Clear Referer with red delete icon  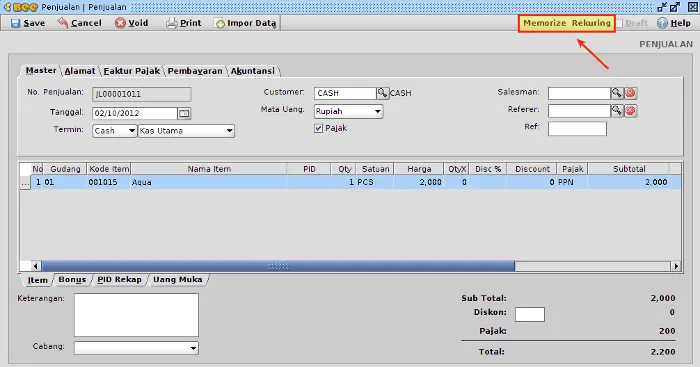(x=630, y=110)
